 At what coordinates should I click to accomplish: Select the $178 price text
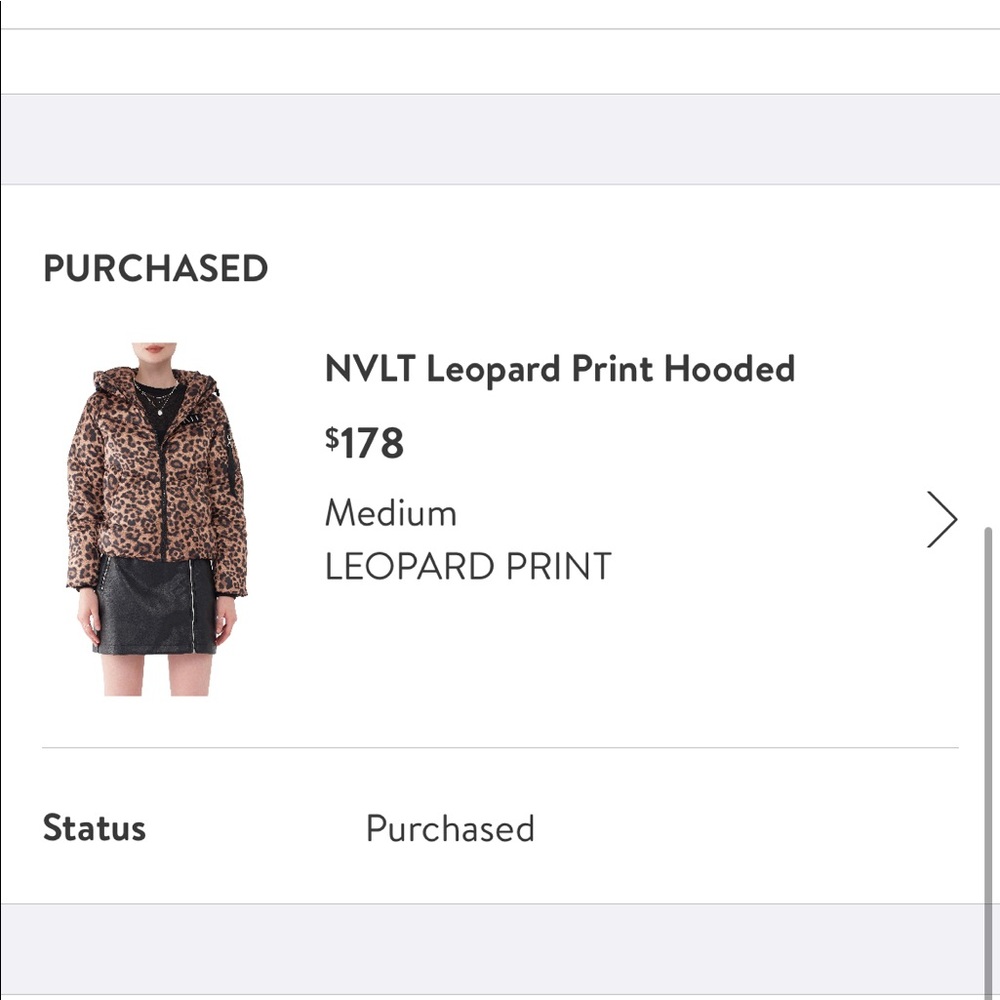click(364, 441)
